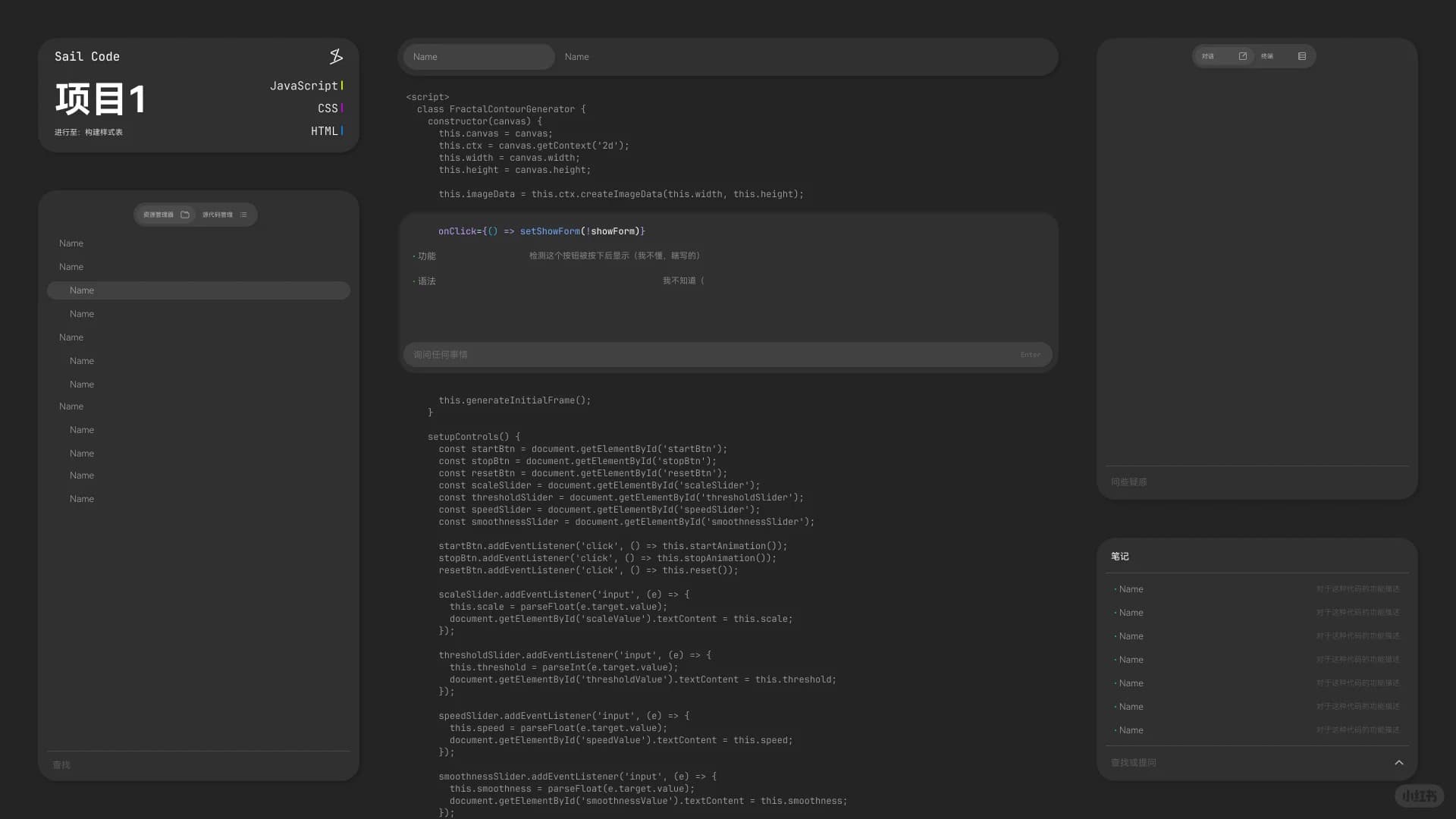Click the HTML language label
This screenshot has width=1456, height=819.
point(324,131)
